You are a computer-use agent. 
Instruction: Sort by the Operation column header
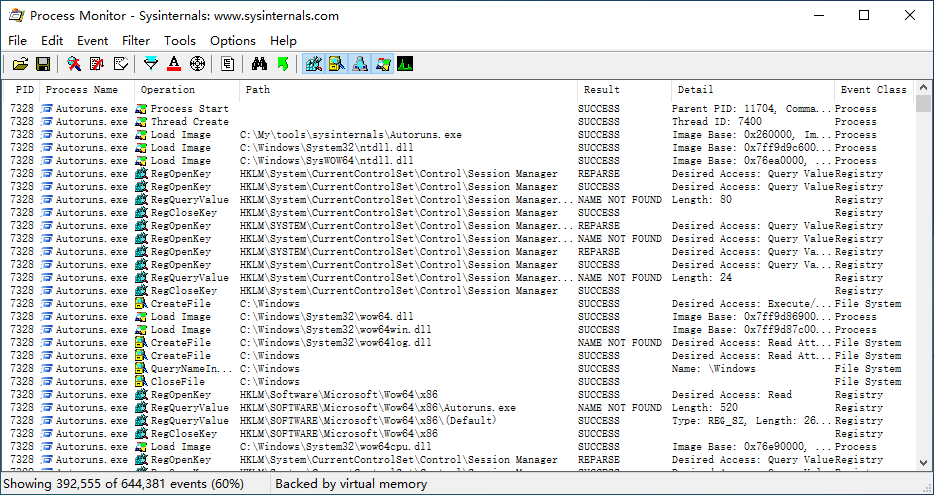pos(187,90)
